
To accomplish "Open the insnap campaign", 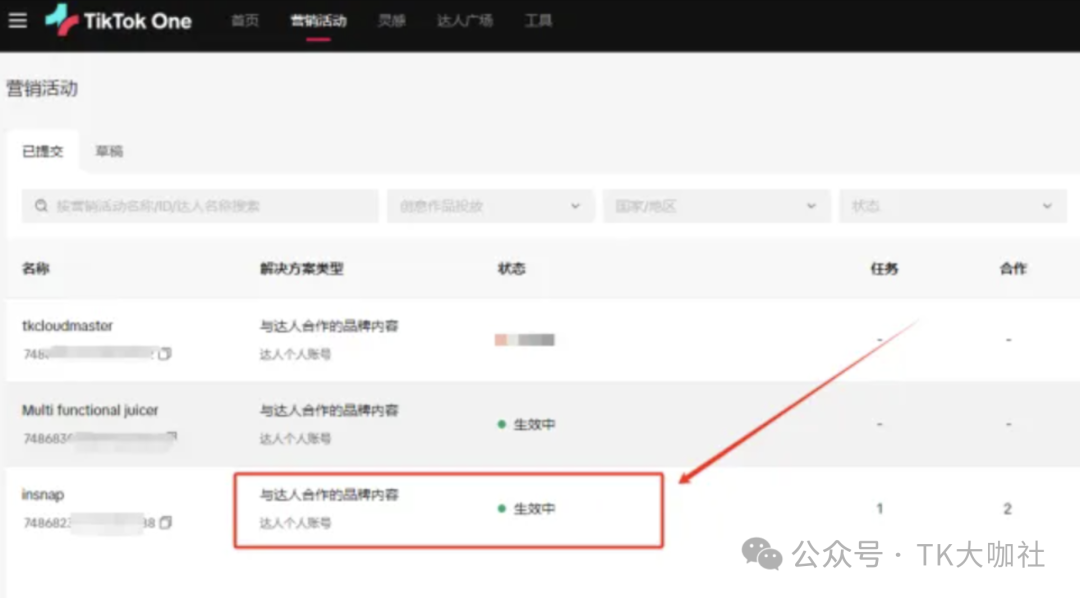I will pos(43,495).
